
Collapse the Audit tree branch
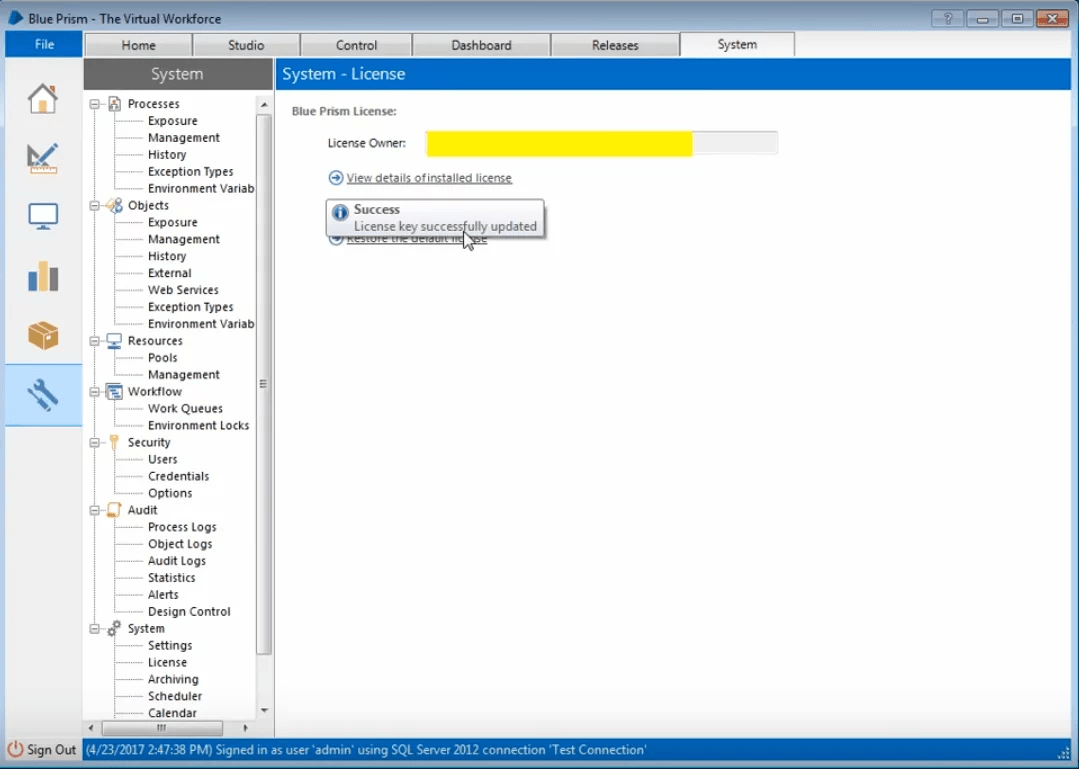(x=95, y=510)
